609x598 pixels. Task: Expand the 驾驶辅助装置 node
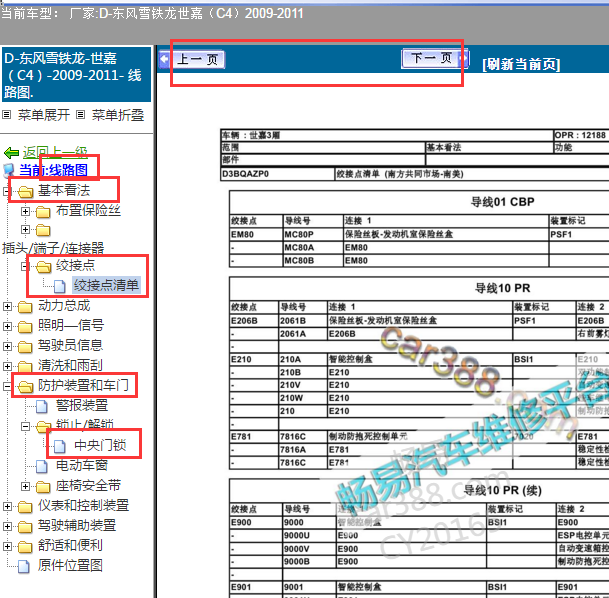7,526
